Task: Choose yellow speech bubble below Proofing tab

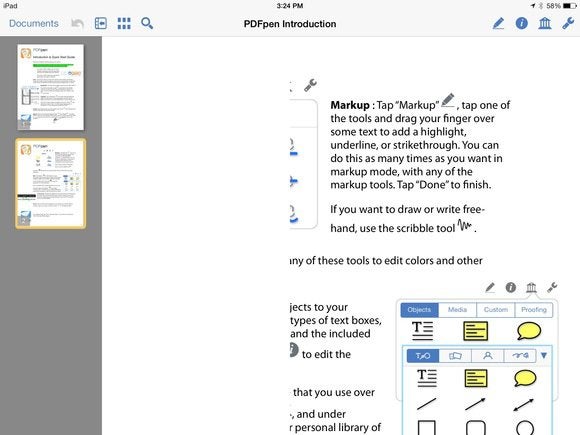Action: pos(529,331)
